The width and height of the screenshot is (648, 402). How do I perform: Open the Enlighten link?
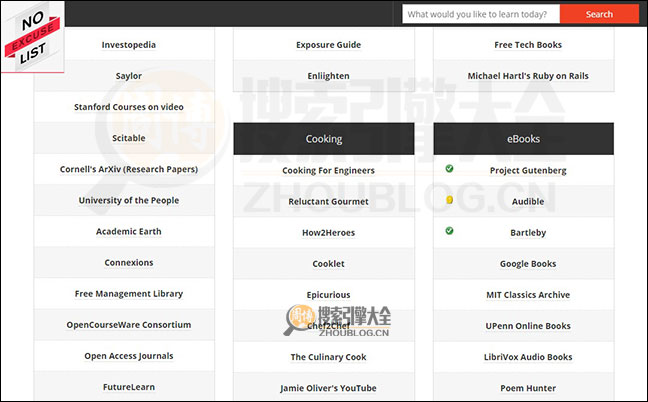click(328, 76)
